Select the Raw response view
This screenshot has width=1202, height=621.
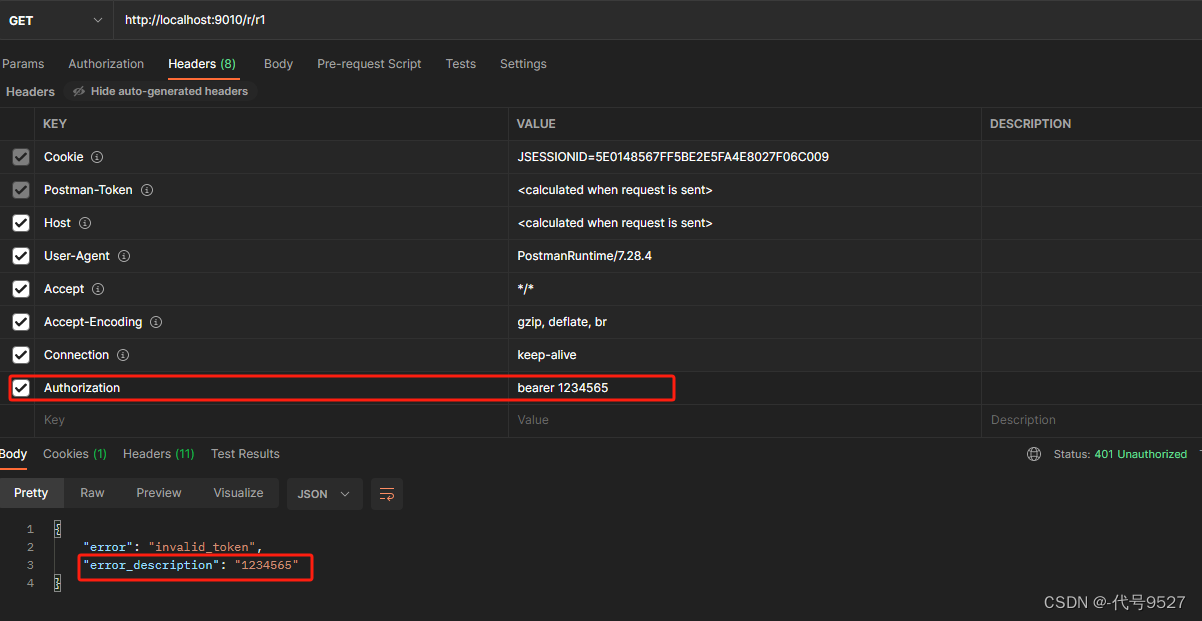(92, 493)
